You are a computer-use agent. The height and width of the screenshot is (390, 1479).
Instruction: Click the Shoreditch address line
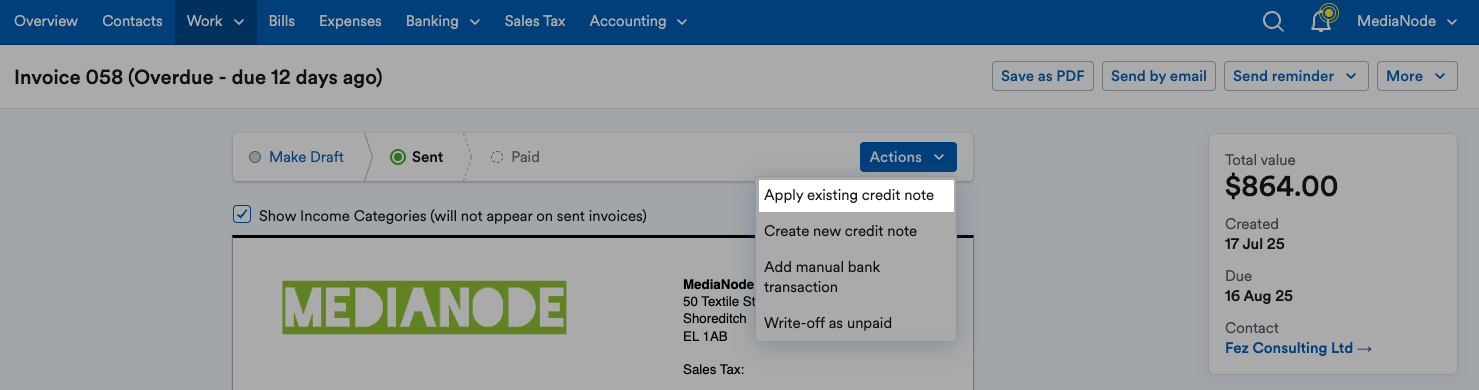coord(714,318)
